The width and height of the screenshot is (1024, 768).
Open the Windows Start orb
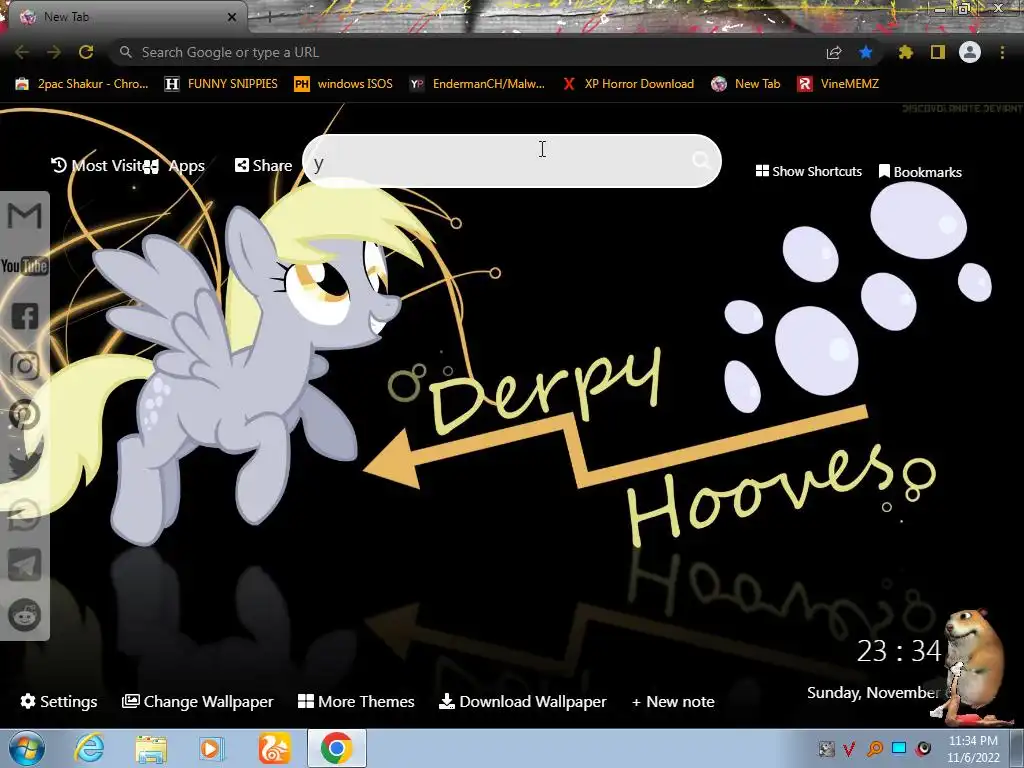pos(26,749)
